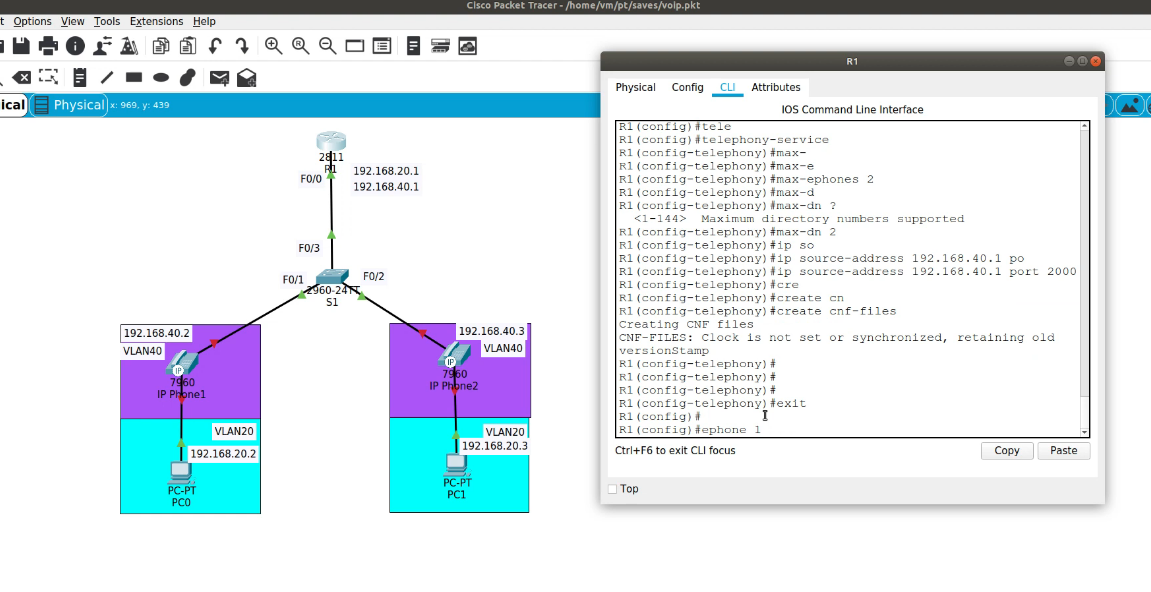Launch the Activity Wizard icon

click(129, 46)
